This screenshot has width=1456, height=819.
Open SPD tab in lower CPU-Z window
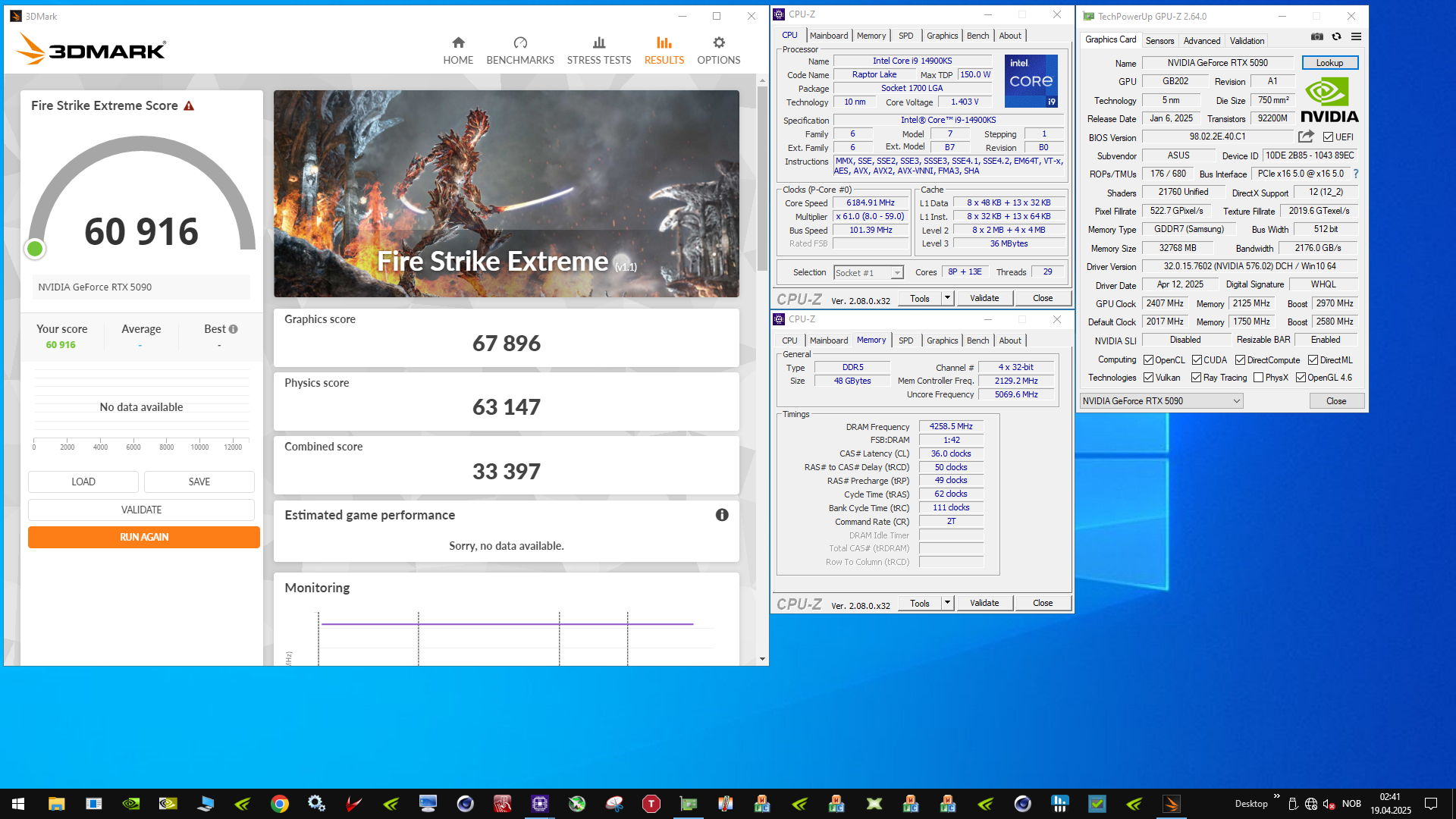pyautogui.click(x=906, y=340)
